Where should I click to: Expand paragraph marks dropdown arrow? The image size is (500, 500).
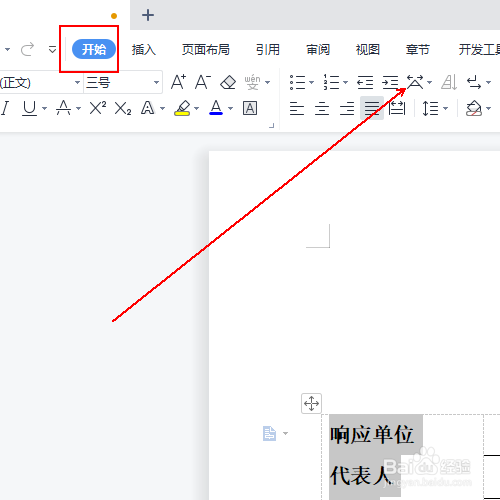(x=488, y=82)
